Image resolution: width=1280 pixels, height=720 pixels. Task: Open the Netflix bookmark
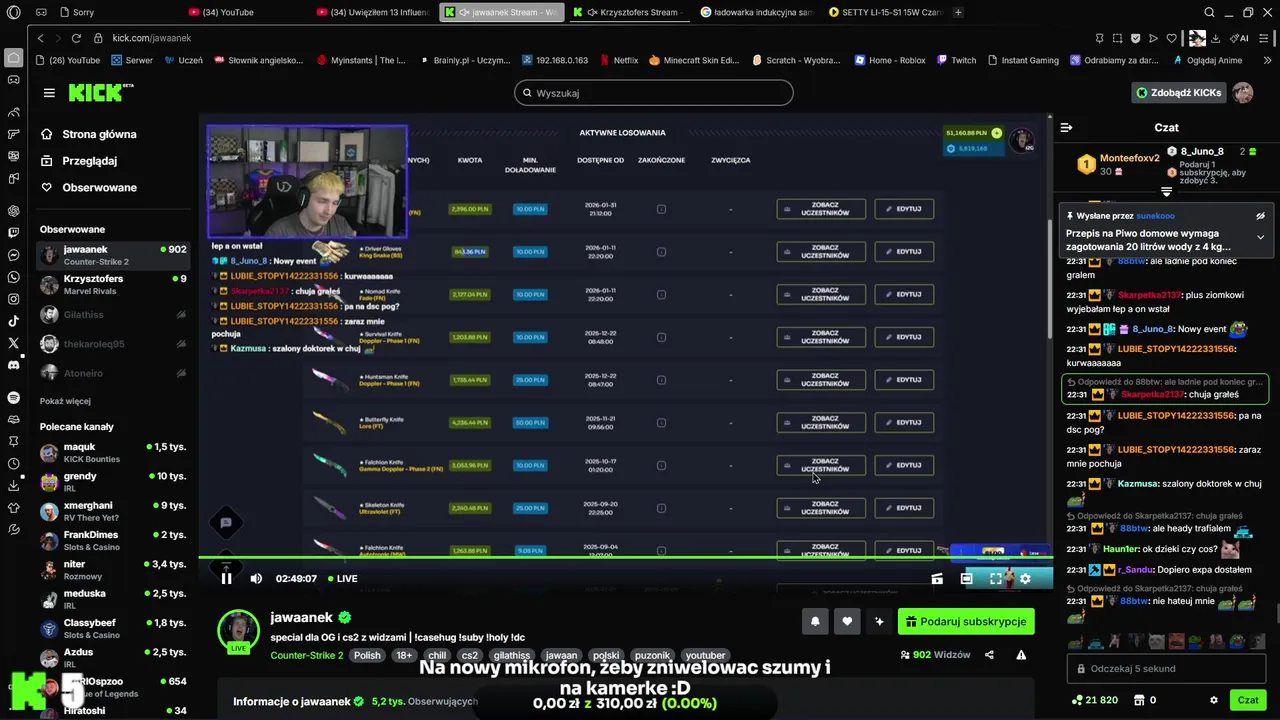pos(619,60)
